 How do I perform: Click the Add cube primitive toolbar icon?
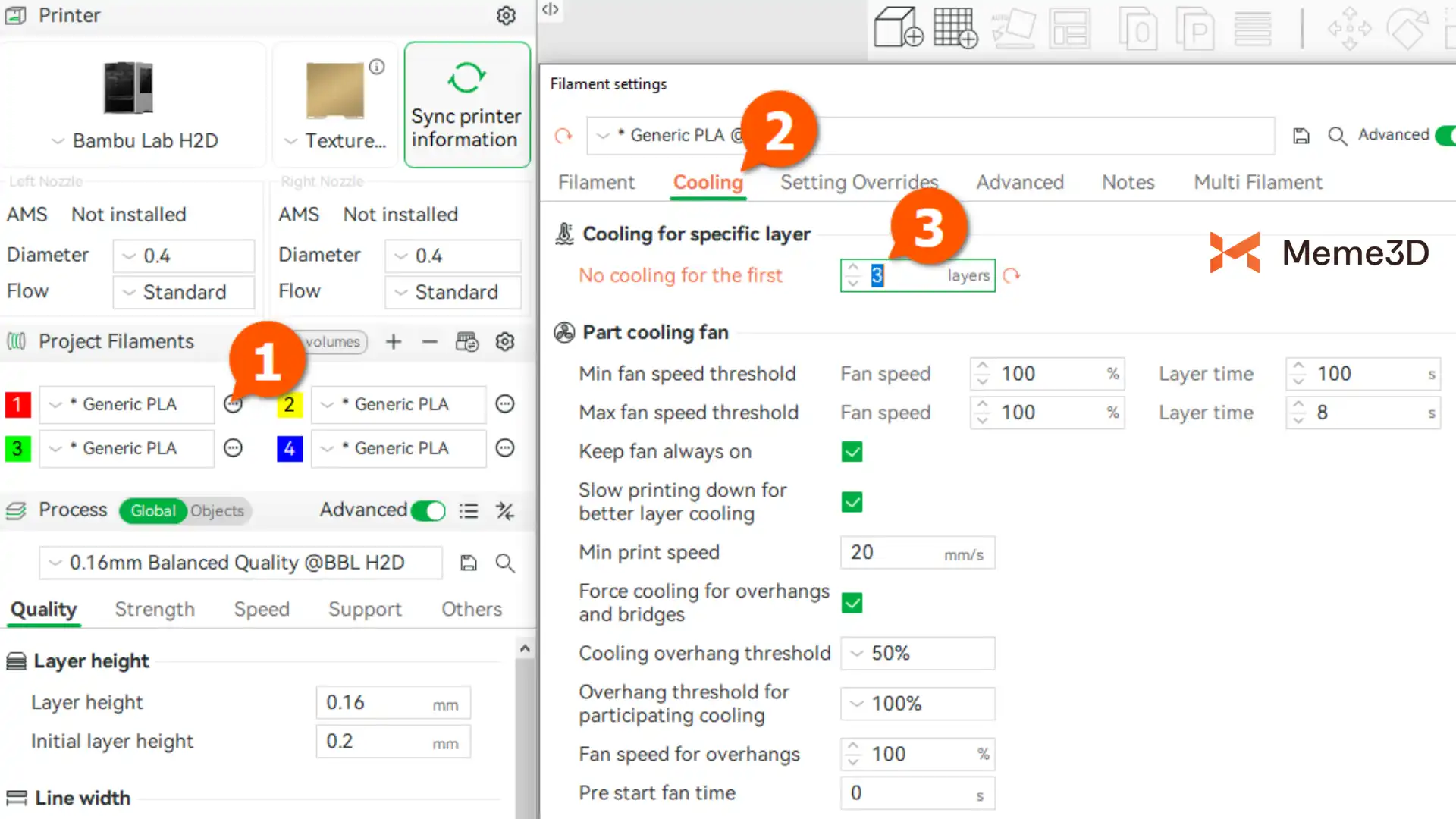(x=898, y=29)
